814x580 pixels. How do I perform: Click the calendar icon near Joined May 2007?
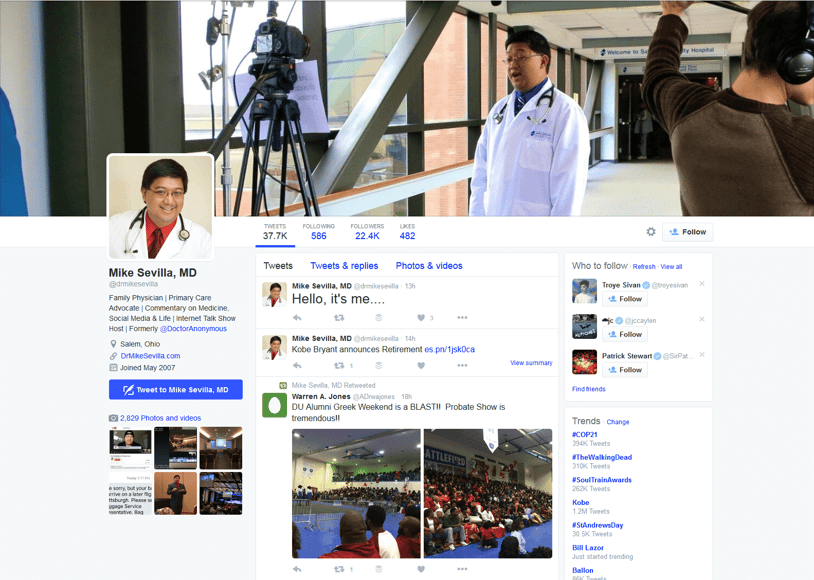[x=114, y=368]
